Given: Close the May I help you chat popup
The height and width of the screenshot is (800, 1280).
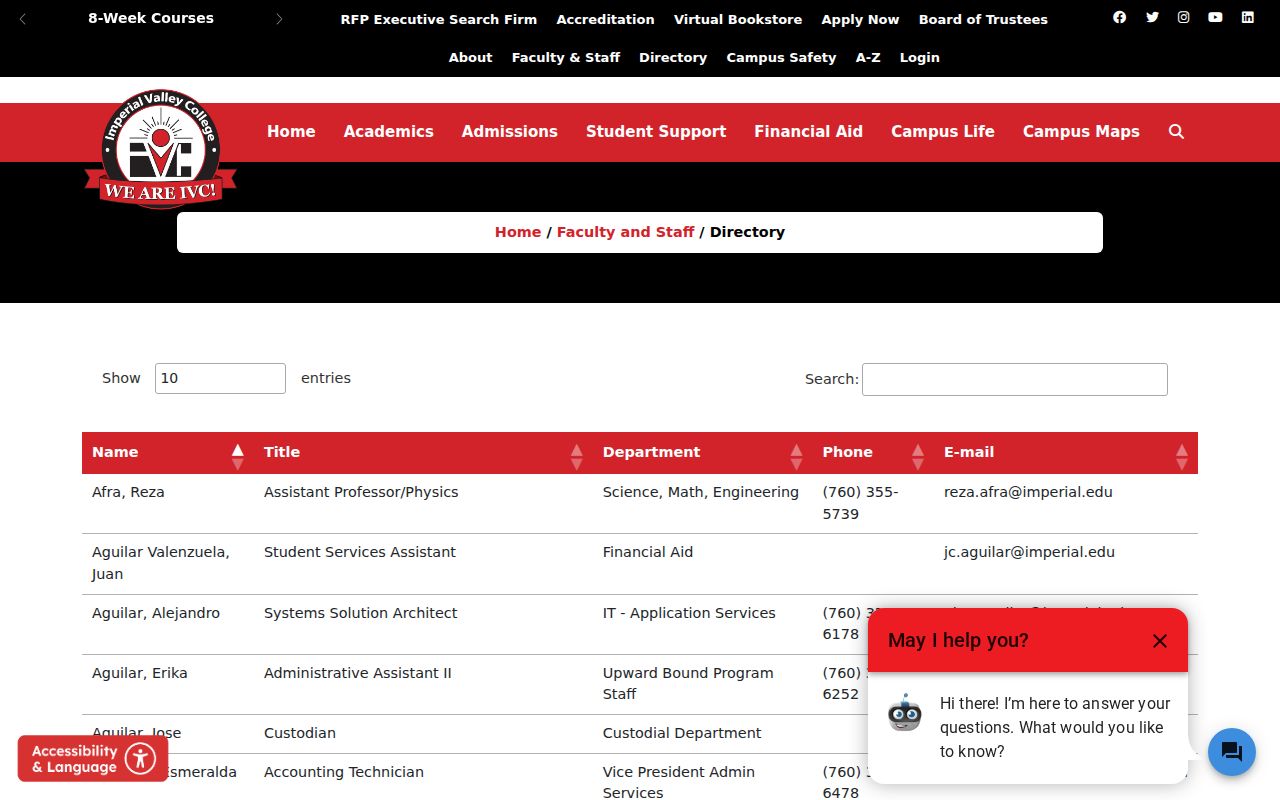Looking at the screenshot, I should pyautogui.click(x=1159, y=641).
